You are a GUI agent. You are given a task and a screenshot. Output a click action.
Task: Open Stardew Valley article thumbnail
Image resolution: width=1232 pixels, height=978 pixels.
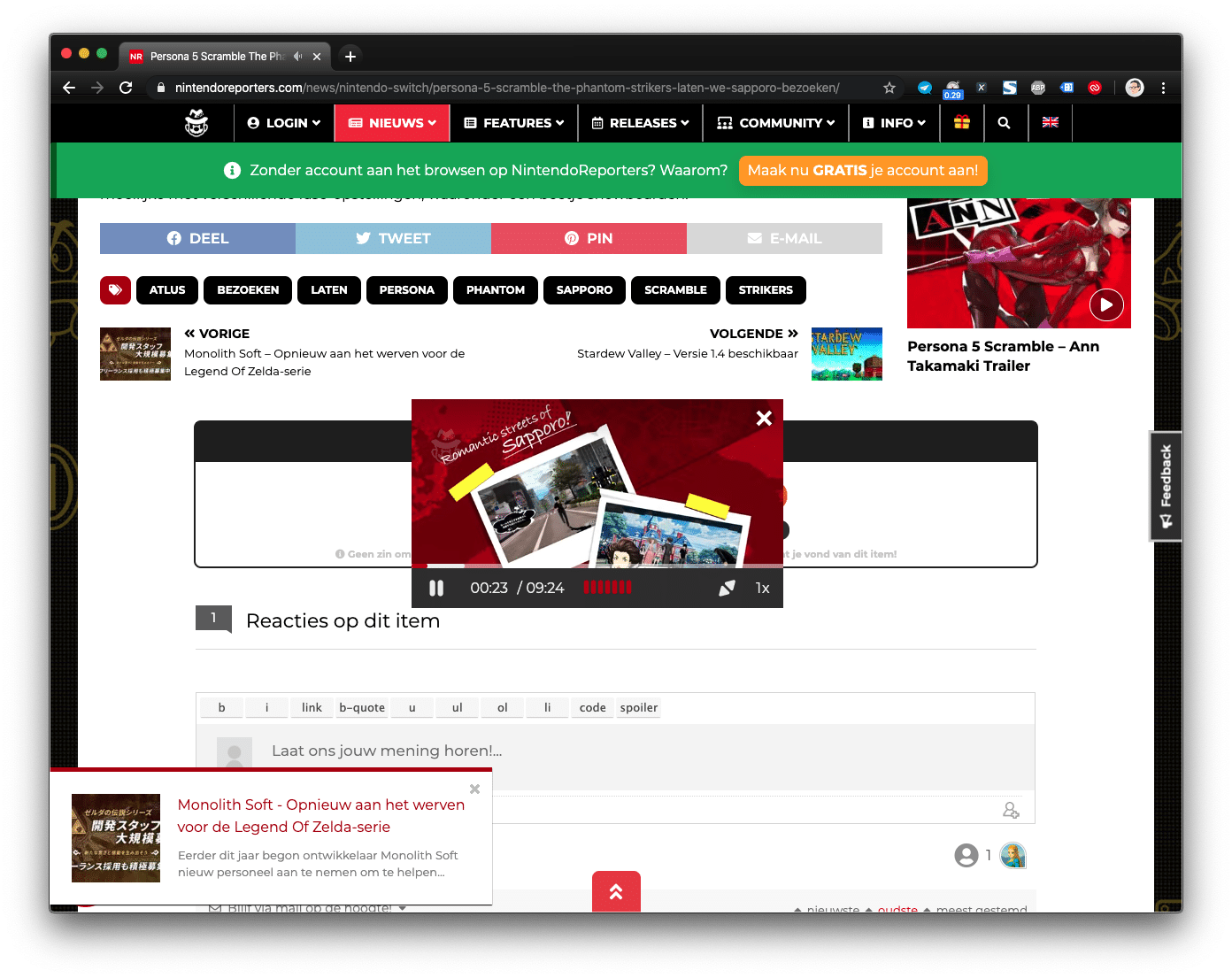847,354
